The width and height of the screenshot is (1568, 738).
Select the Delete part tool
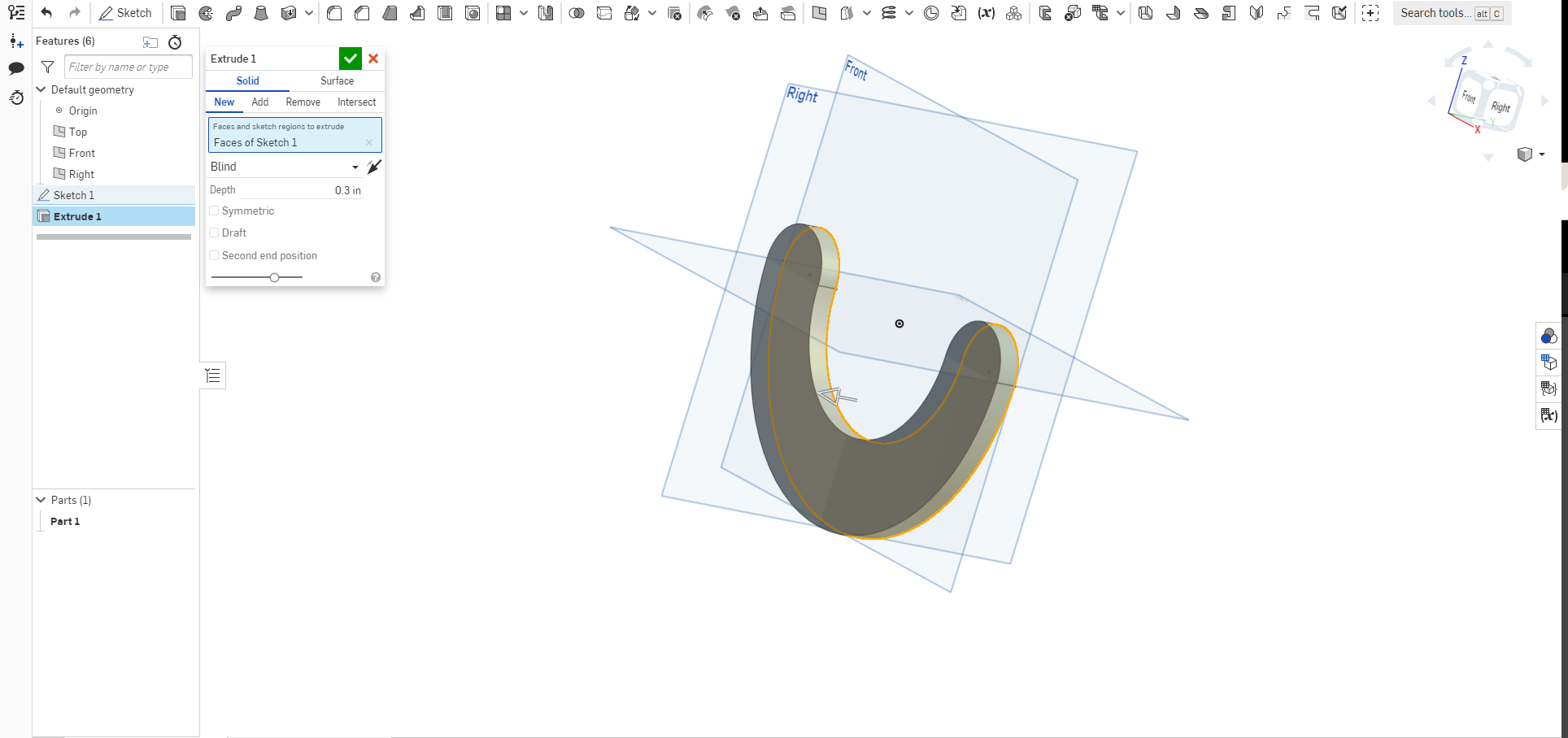click(674, 13)
